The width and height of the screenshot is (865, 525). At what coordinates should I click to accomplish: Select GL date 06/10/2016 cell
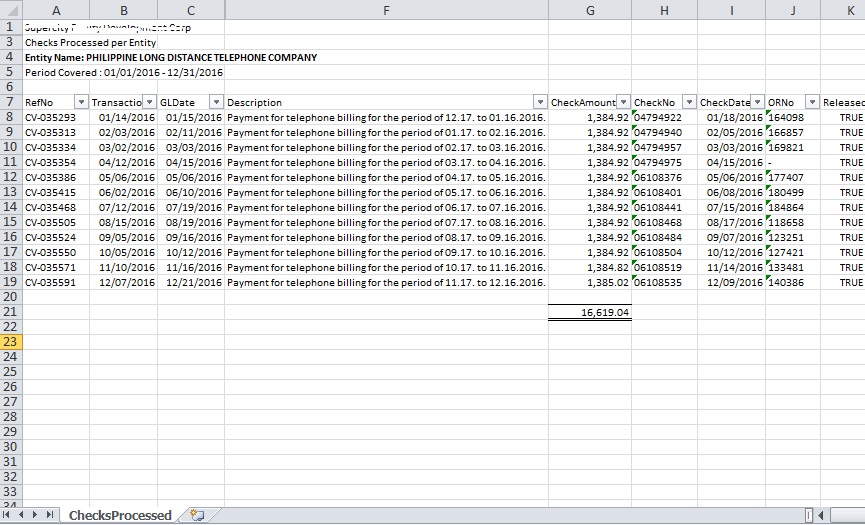coord(191,192)
